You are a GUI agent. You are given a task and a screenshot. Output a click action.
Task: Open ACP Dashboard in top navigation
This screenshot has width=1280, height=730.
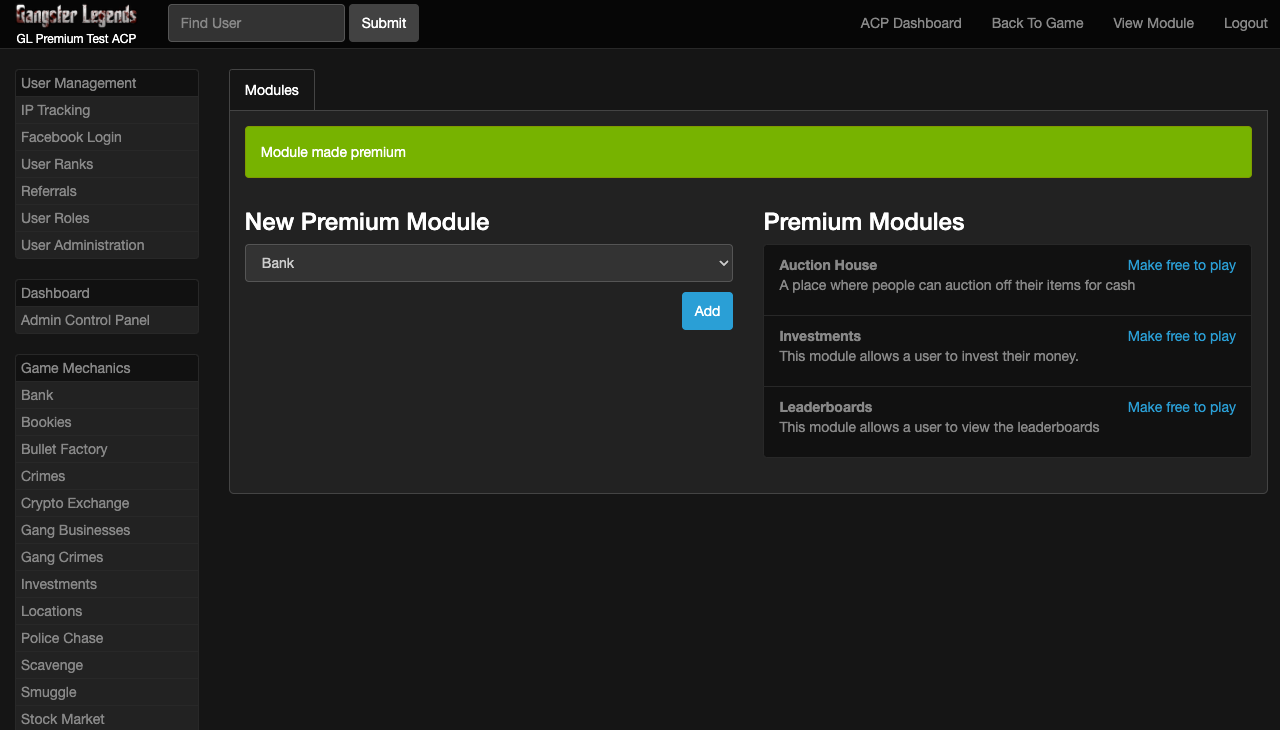[x=910, y=23]
